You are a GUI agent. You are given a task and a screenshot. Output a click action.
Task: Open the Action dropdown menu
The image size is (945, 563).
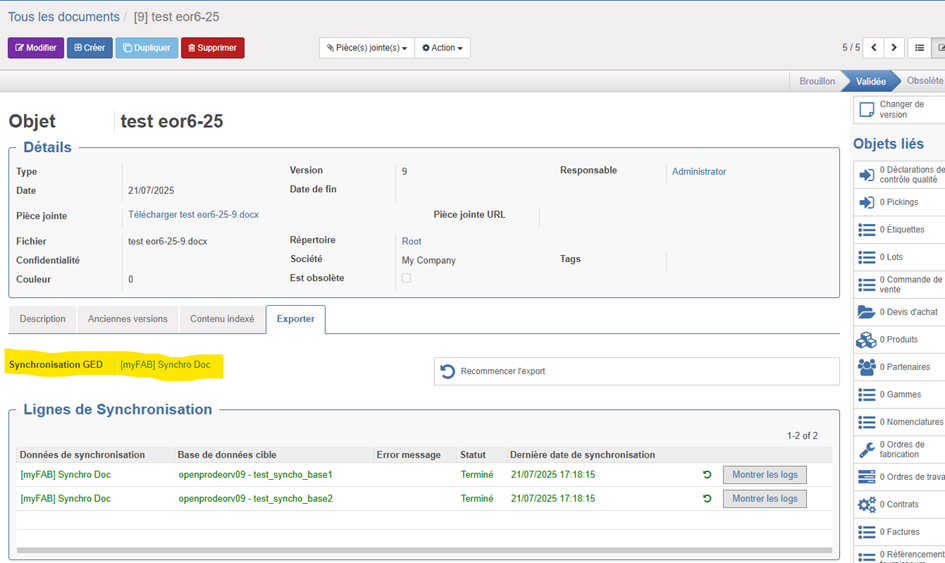pyautogui.click(x=442, y=48)
